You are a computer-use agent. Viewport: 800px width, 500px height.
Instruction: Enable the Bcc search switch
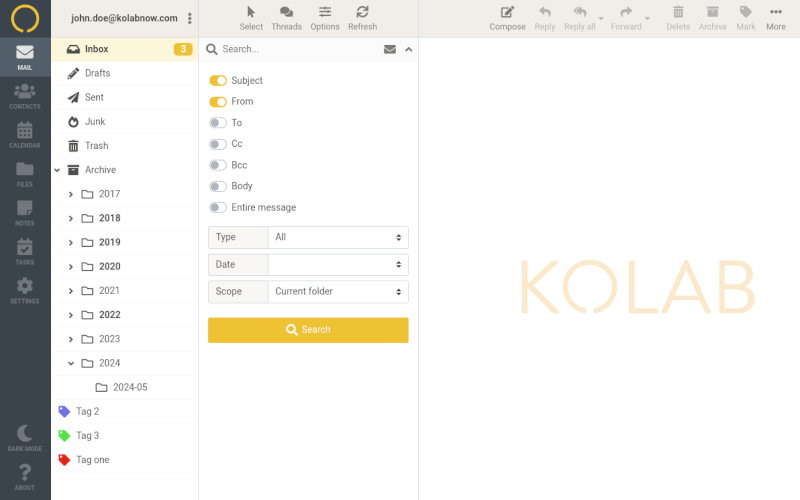coord(218,165)
